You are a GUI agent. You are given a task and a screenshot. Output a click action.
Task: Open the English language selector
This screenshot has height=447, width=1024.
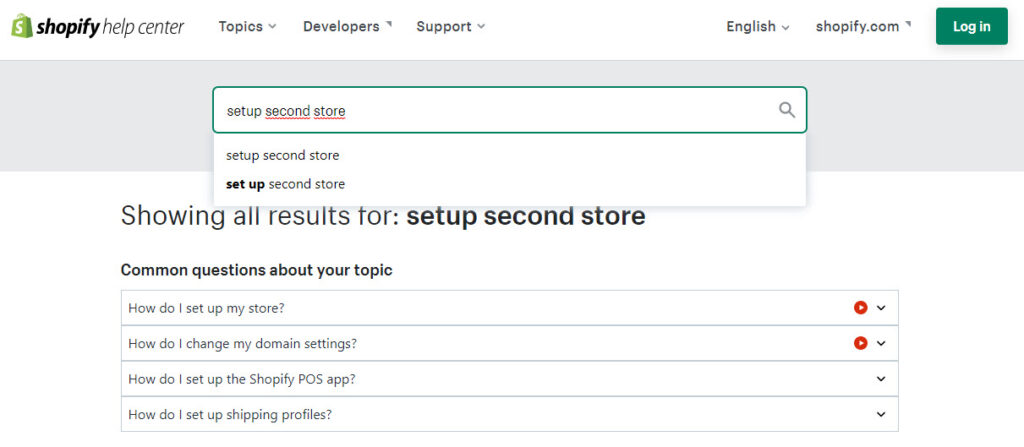coord(757,27)
